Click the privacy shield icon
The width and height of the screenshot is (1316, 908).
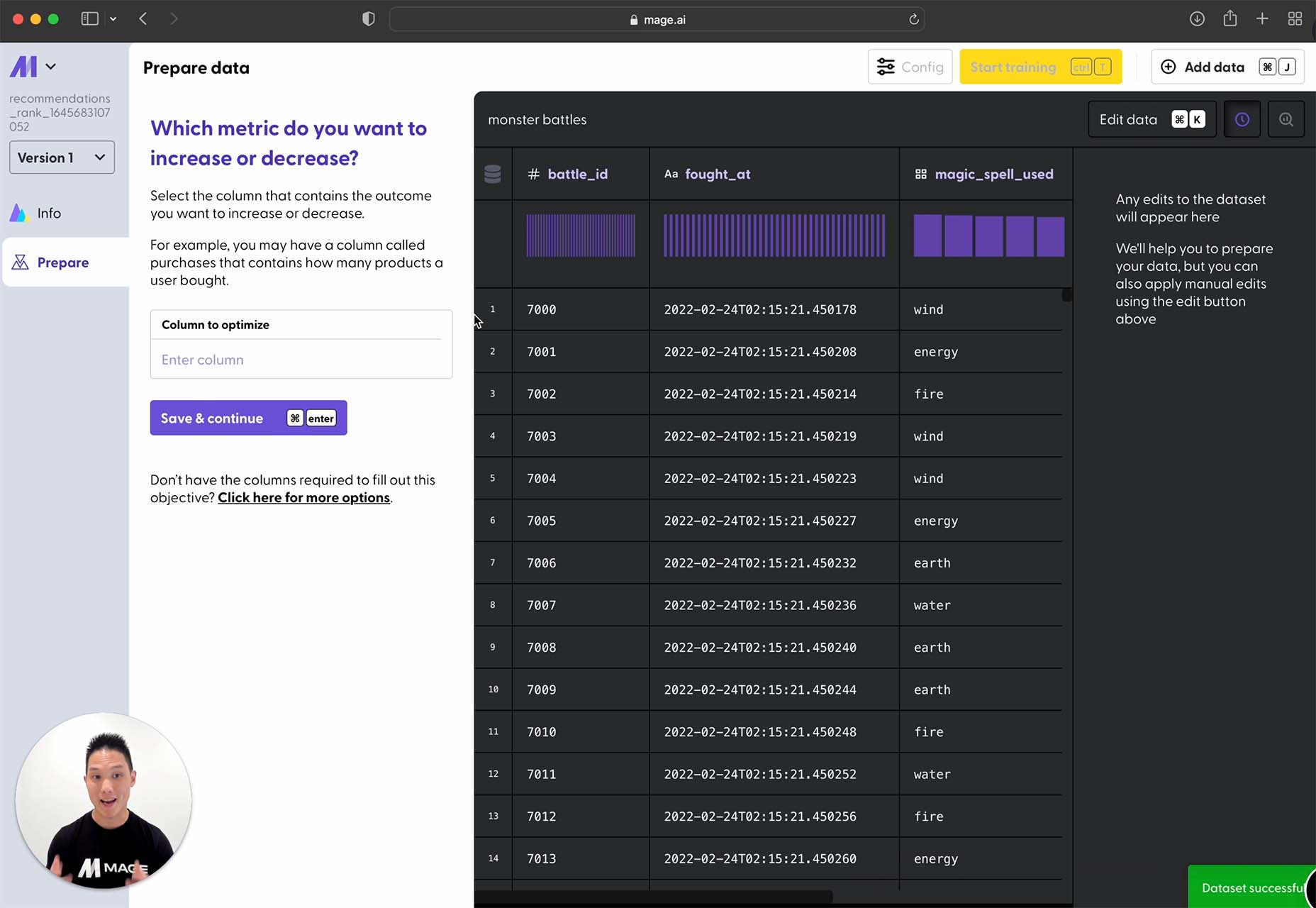[368, 19]
